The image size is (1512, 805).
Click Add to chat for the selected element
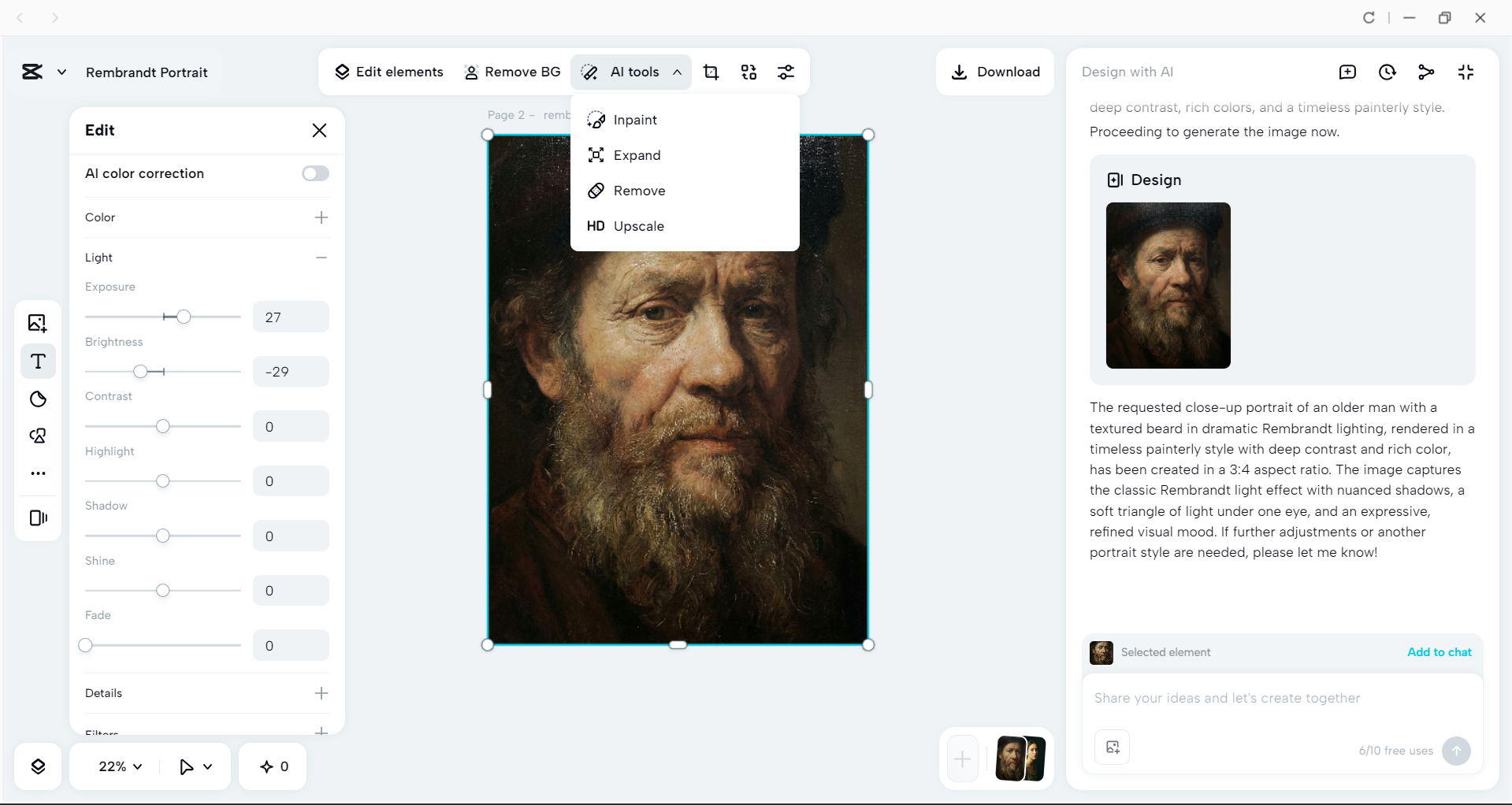(1438, 652)
